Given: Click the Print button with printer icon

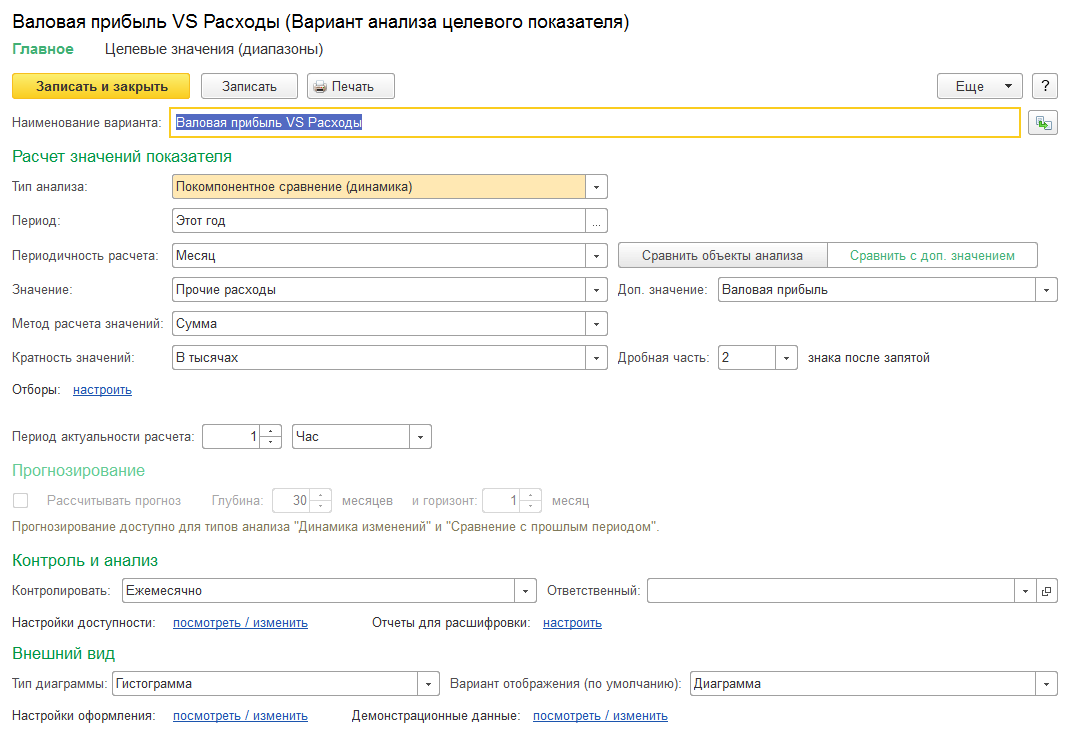Looking at the screenshot, I should (351, 87).
